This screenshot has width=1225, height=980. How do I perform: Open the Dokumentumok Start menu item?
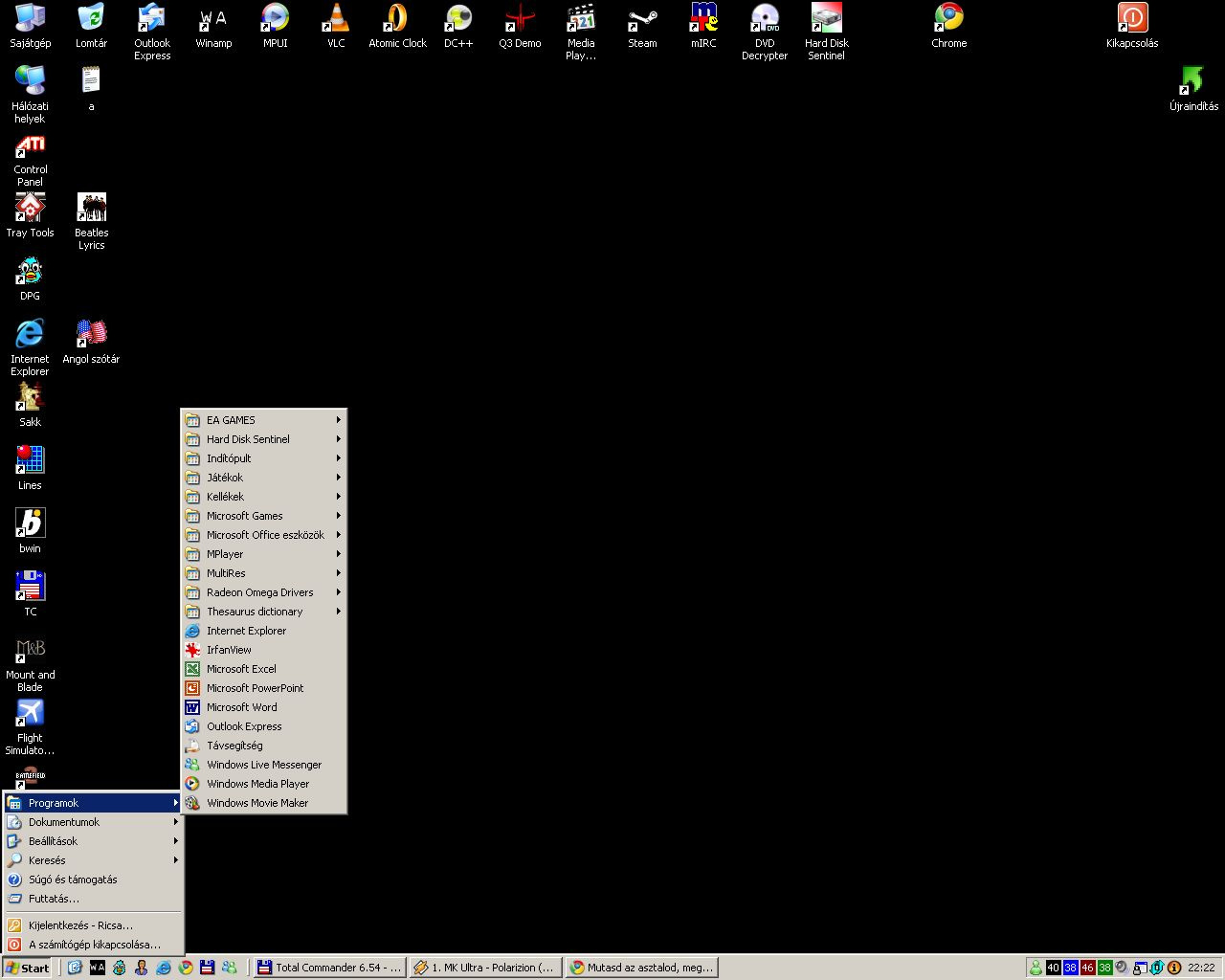pyautogui.click(x=93, y=822)
